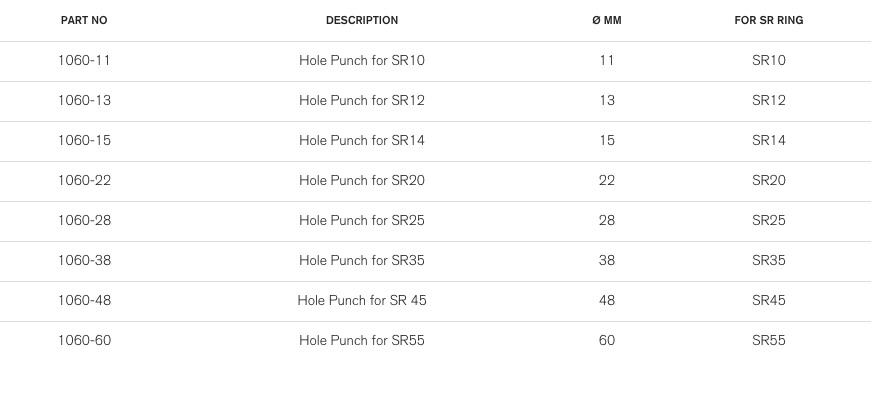Click the DESCRIPTION column header
Screen dimensions: 871x393
point(362,21)
